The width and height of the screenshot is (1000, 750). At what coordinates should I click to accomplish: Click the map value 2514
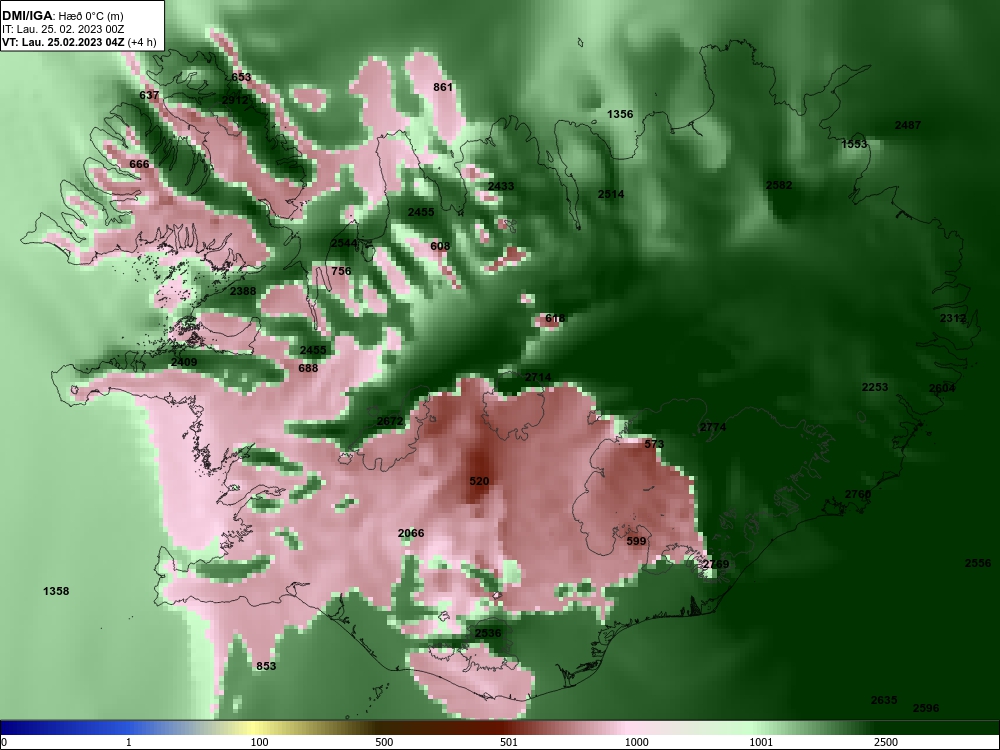tap(611, 194)
